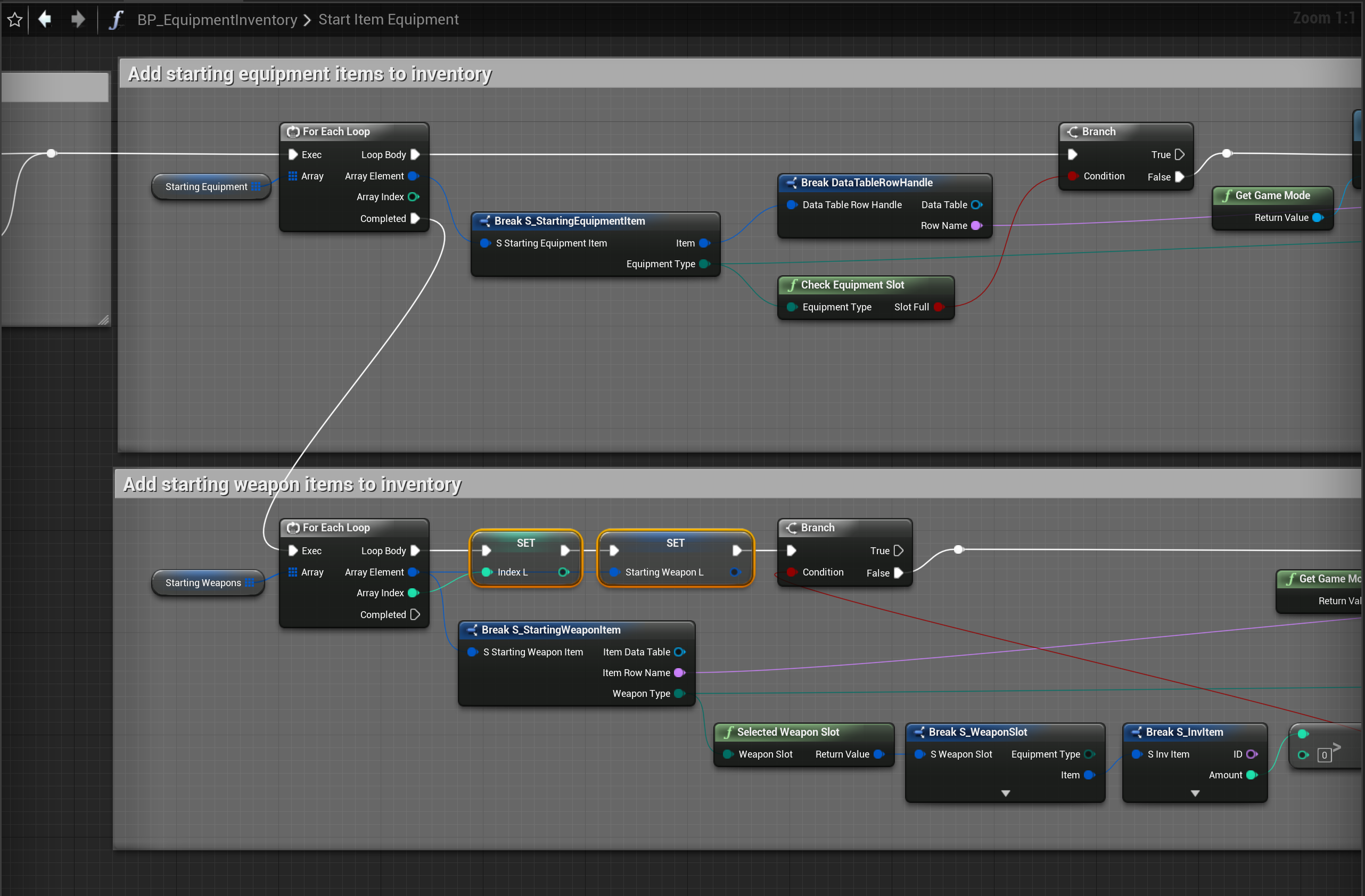Screen dimensions: 1365x896
Task: Select the SET Index L node header
Action: pos(525,542)
